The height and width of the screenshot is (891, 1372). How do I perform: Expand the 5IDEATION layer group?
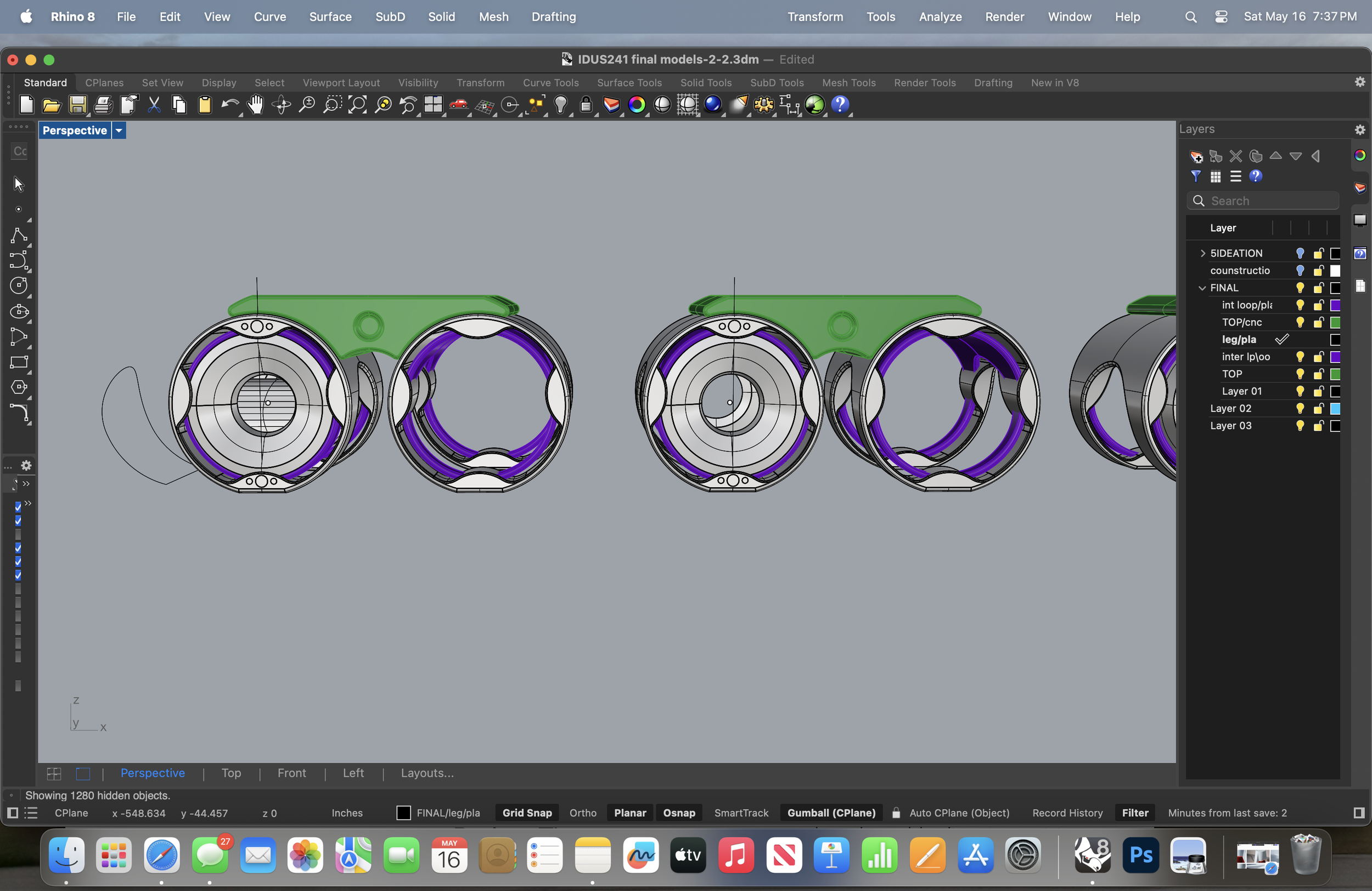[x=1203, y=253]
